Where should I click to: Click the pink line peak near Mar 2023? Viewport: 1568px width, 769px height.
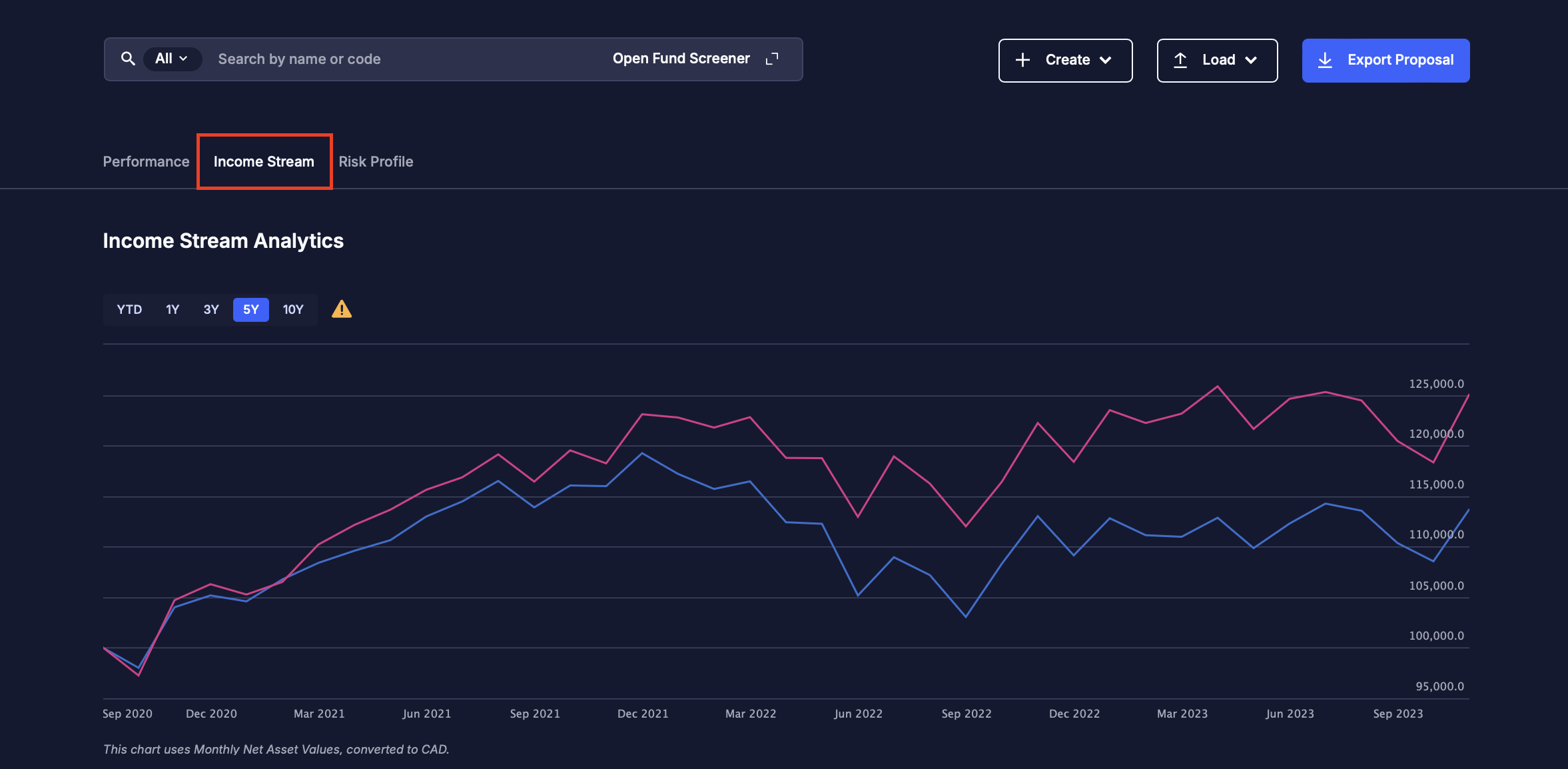pos(1218,386)
